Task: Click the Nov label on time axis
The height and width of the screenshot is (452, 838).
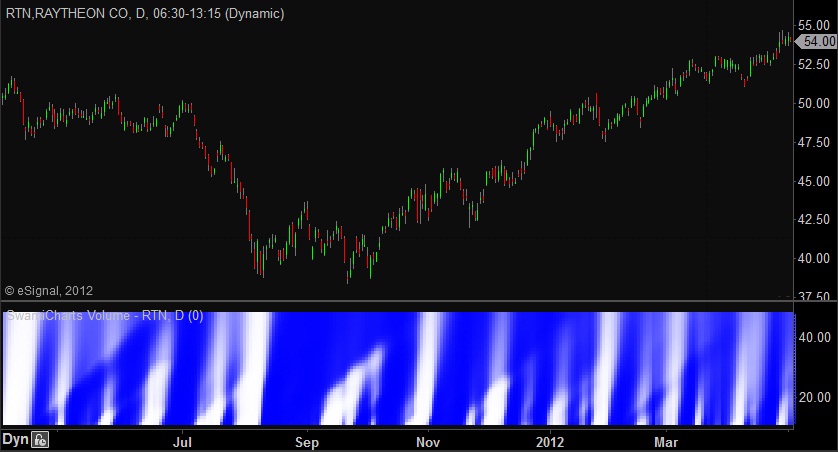Action: coord(428,442)
